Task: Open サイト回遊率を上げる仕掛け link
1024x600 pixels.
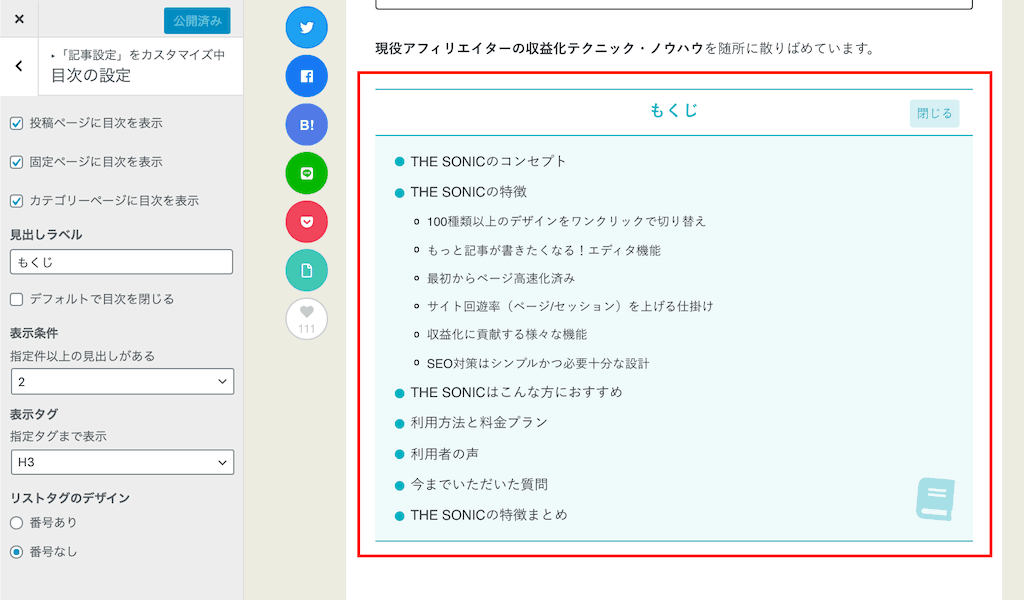Action: pos(570,306)
